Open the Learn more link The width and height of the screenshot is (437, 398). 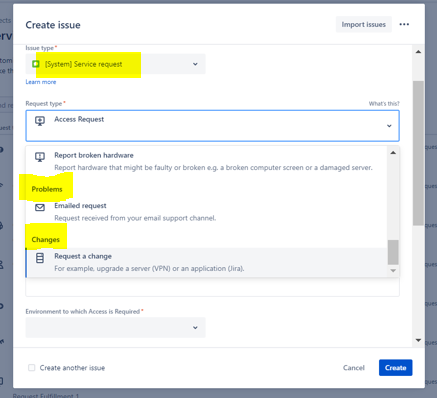click(41, 82)
